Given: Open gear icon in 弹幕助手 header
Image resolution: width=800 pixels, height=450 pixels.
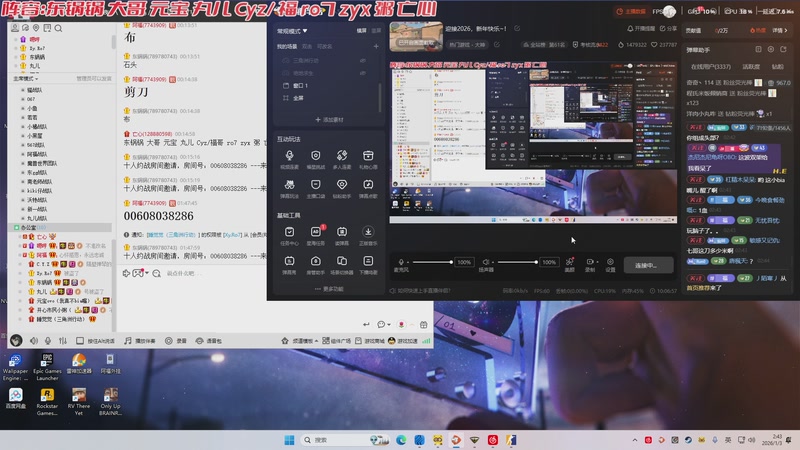Looking at the screenshot, I should tap(770, 49).
